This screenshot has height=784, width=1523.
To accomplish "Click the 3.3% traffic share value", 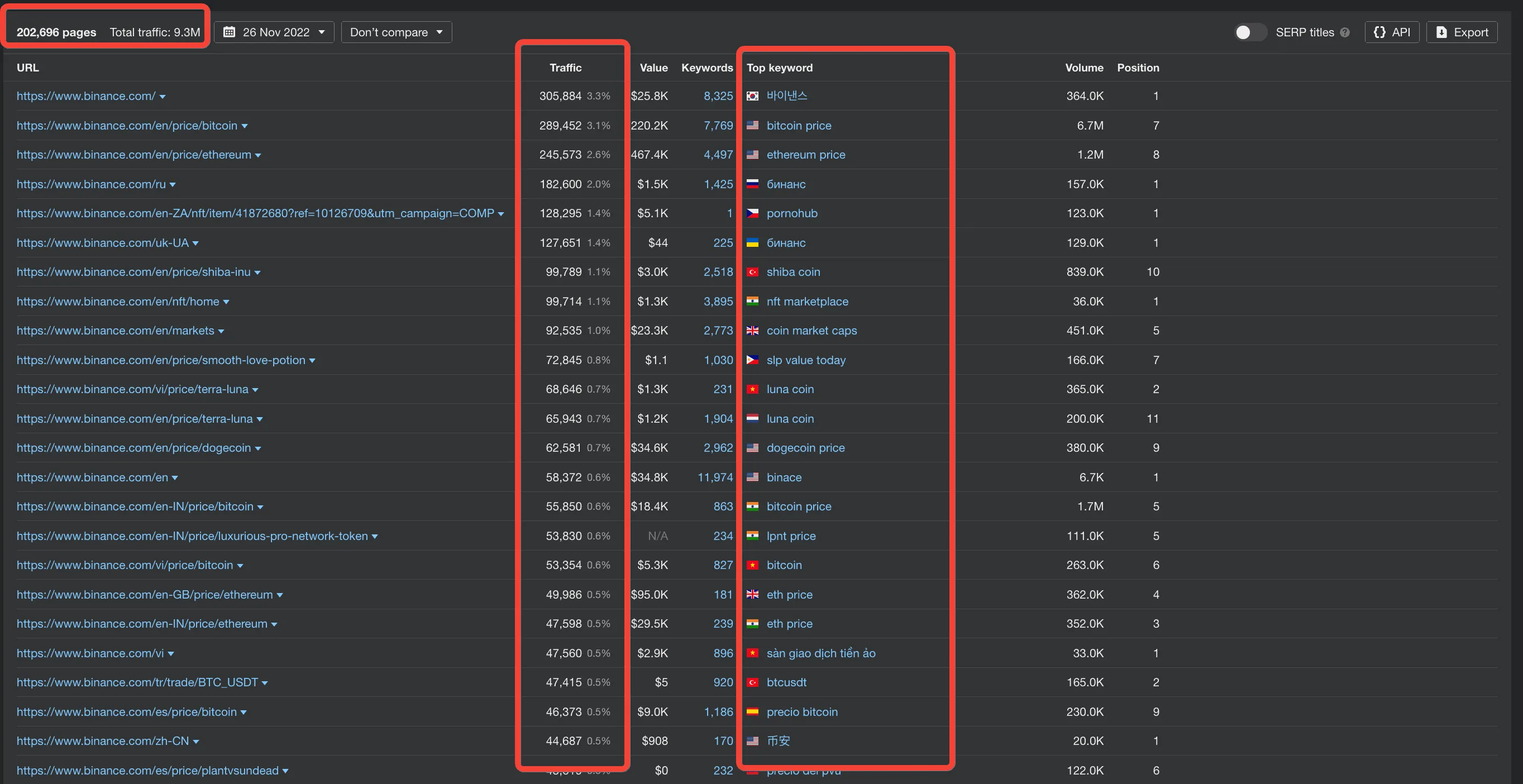I will tap(599, 96).
